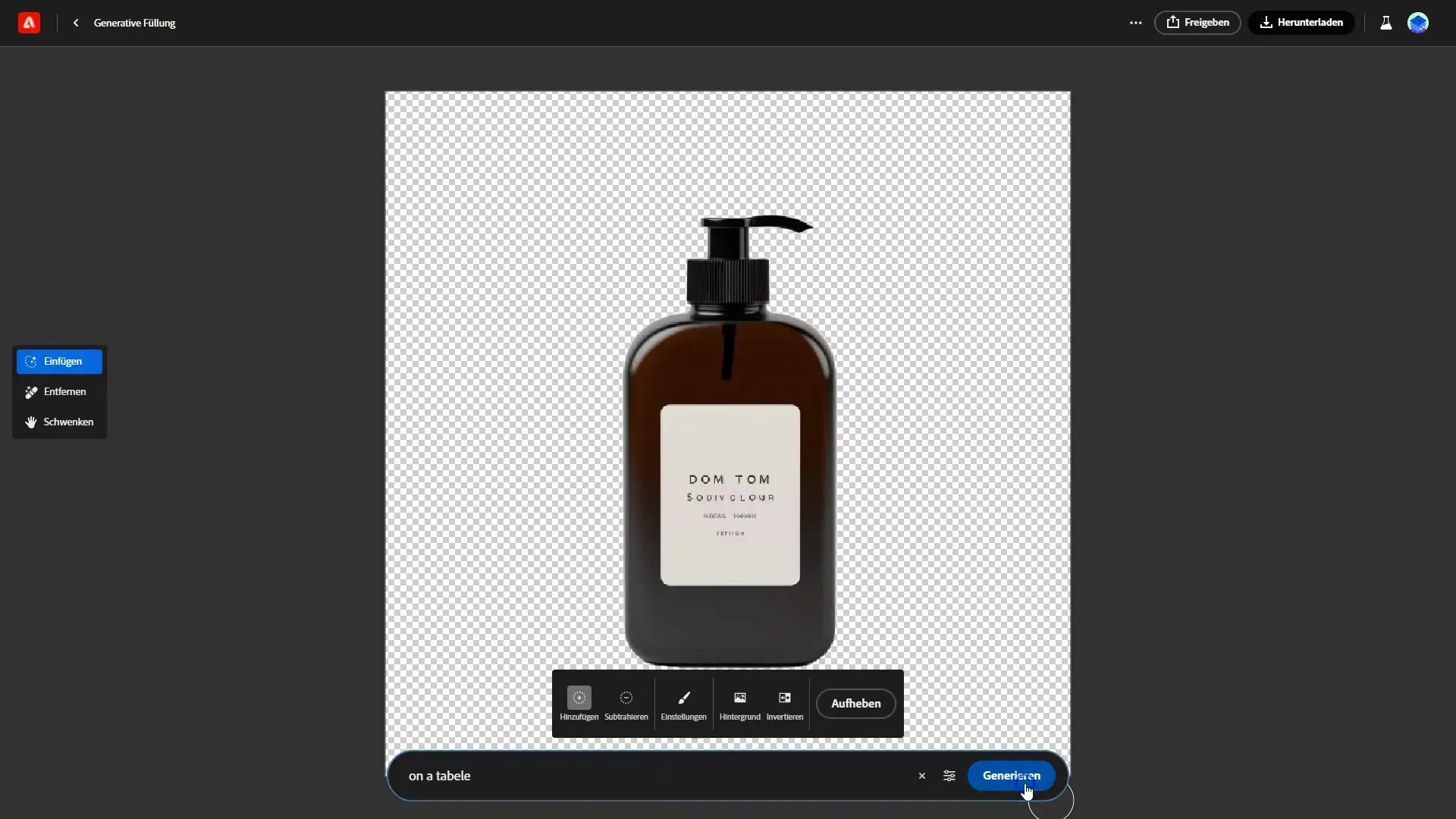
Task: Click Herunterladen (Download) button
Action: pyautogui.click(x=1302, y=22)
